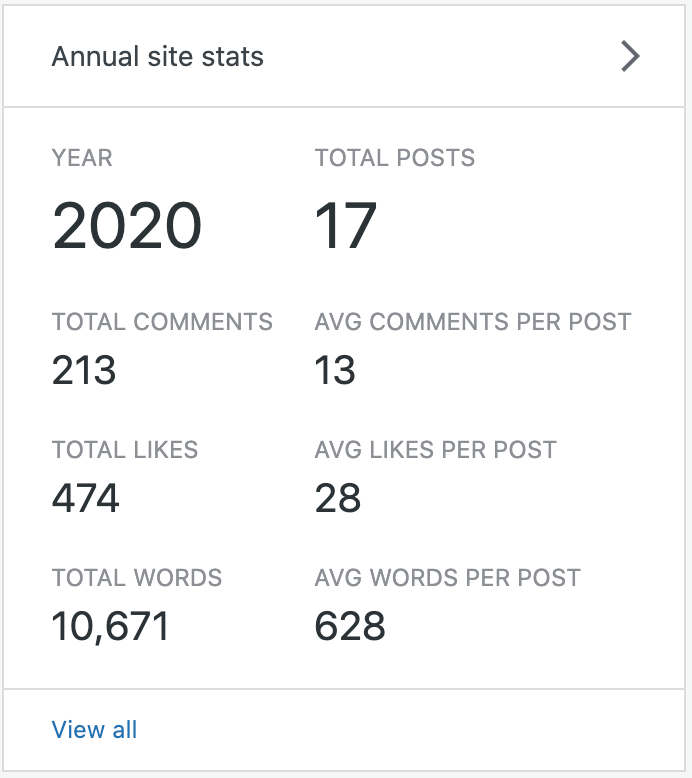Expand Annual site stats chevron arrow
This screenshot has width=692, height=778.
(x=630, y=56)
